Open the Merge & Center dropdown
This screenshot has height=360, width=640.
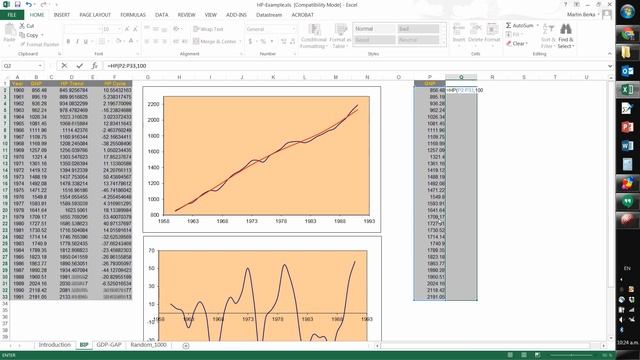tap(240, 41)
